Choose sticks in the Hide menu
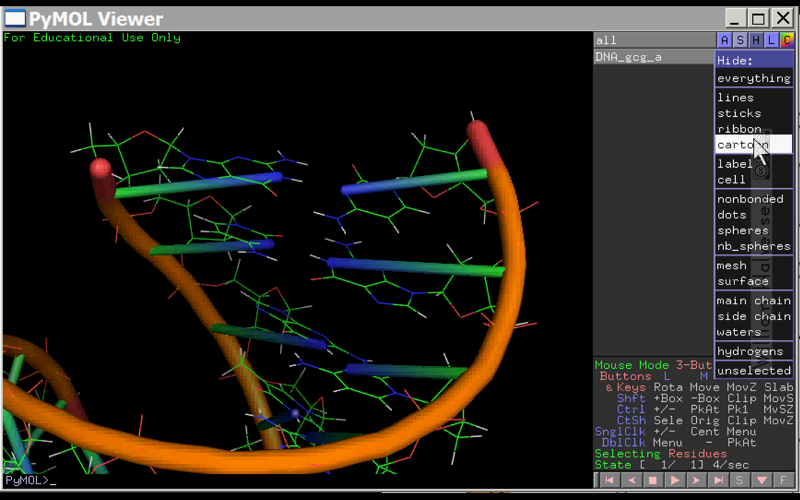The width and height of the screenshot is (800, 500). (x=754, y=113)
